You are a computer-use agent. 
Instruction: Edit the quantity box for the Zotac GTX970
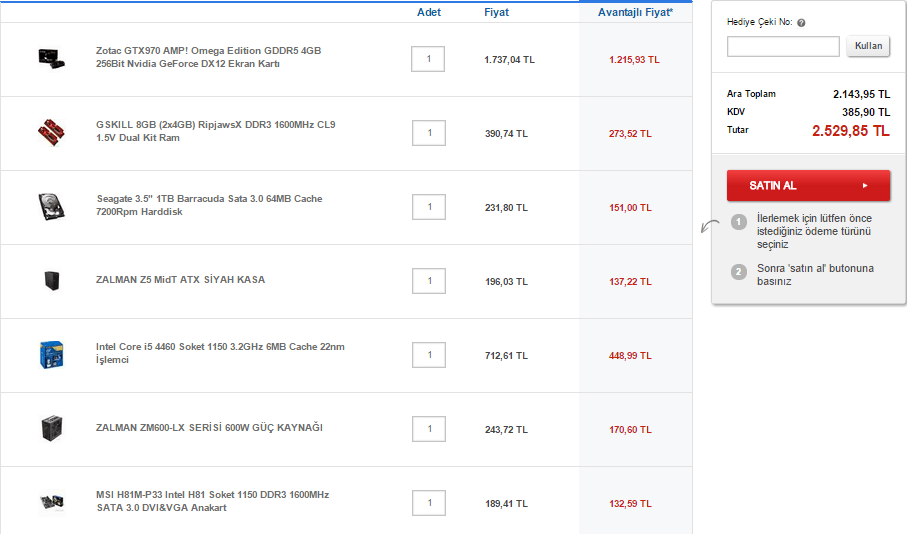(x=428, y=59)
